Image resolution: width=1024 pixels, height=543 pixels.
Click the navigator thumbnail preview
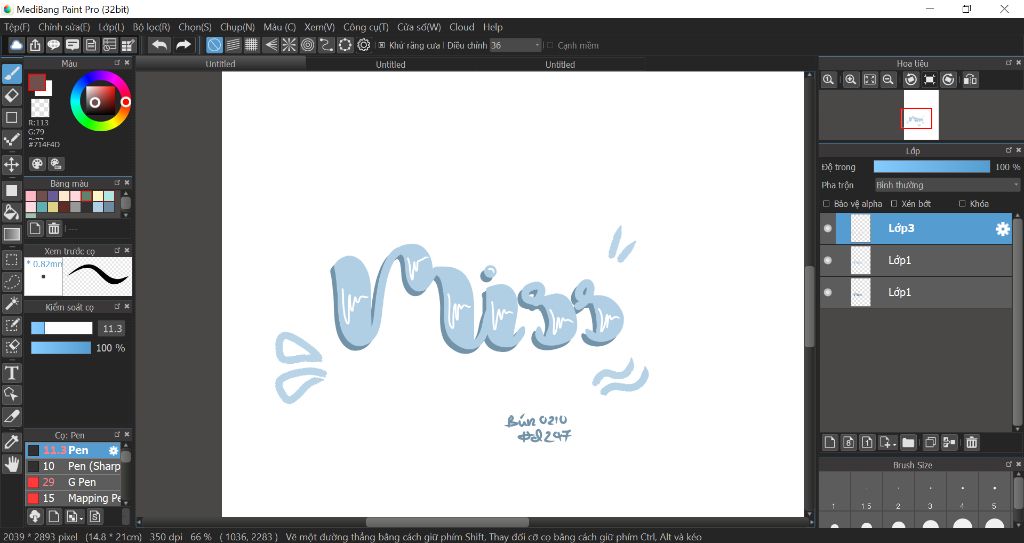click(x=921, y=115)
